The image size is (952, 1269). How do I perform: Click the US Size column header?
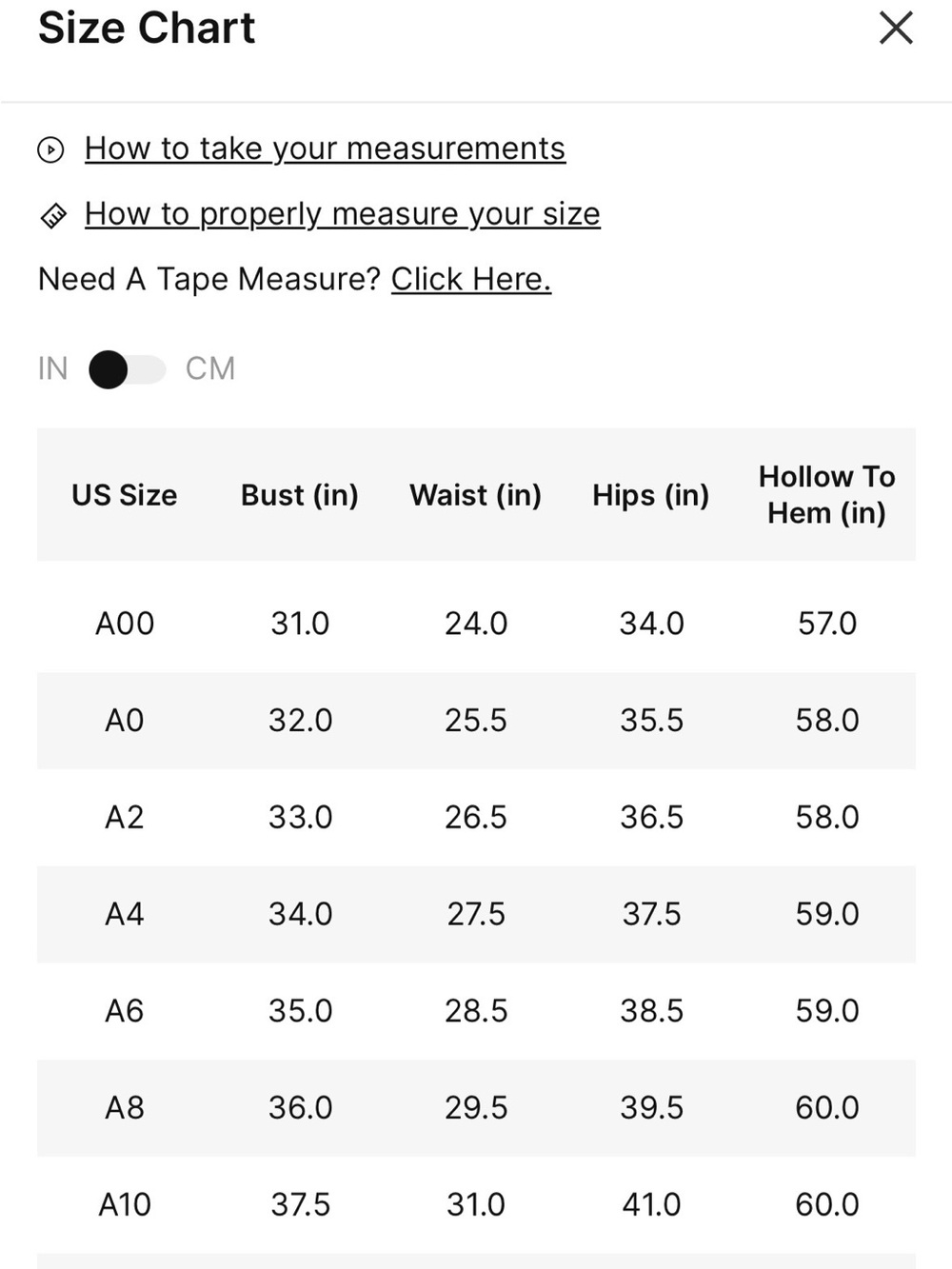point(125,495)
